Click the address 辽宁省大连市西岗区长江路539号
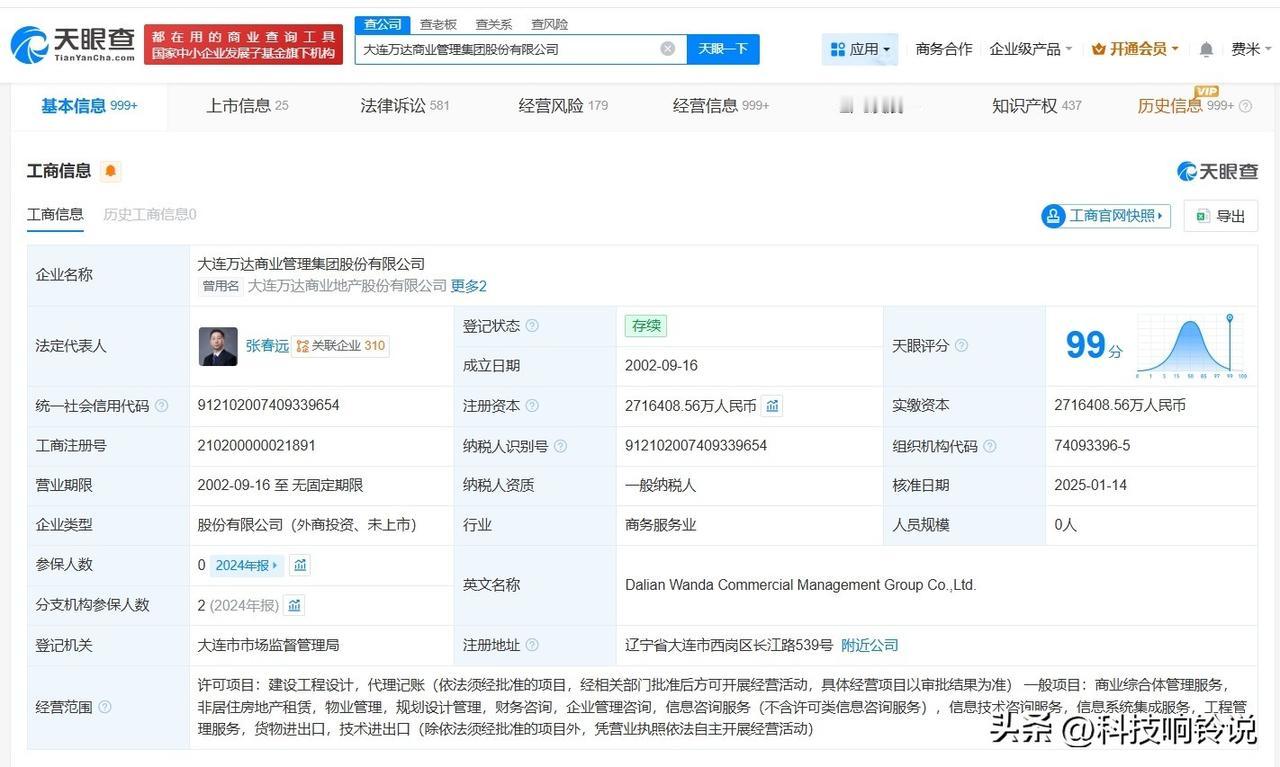 (x=729, y=645)
